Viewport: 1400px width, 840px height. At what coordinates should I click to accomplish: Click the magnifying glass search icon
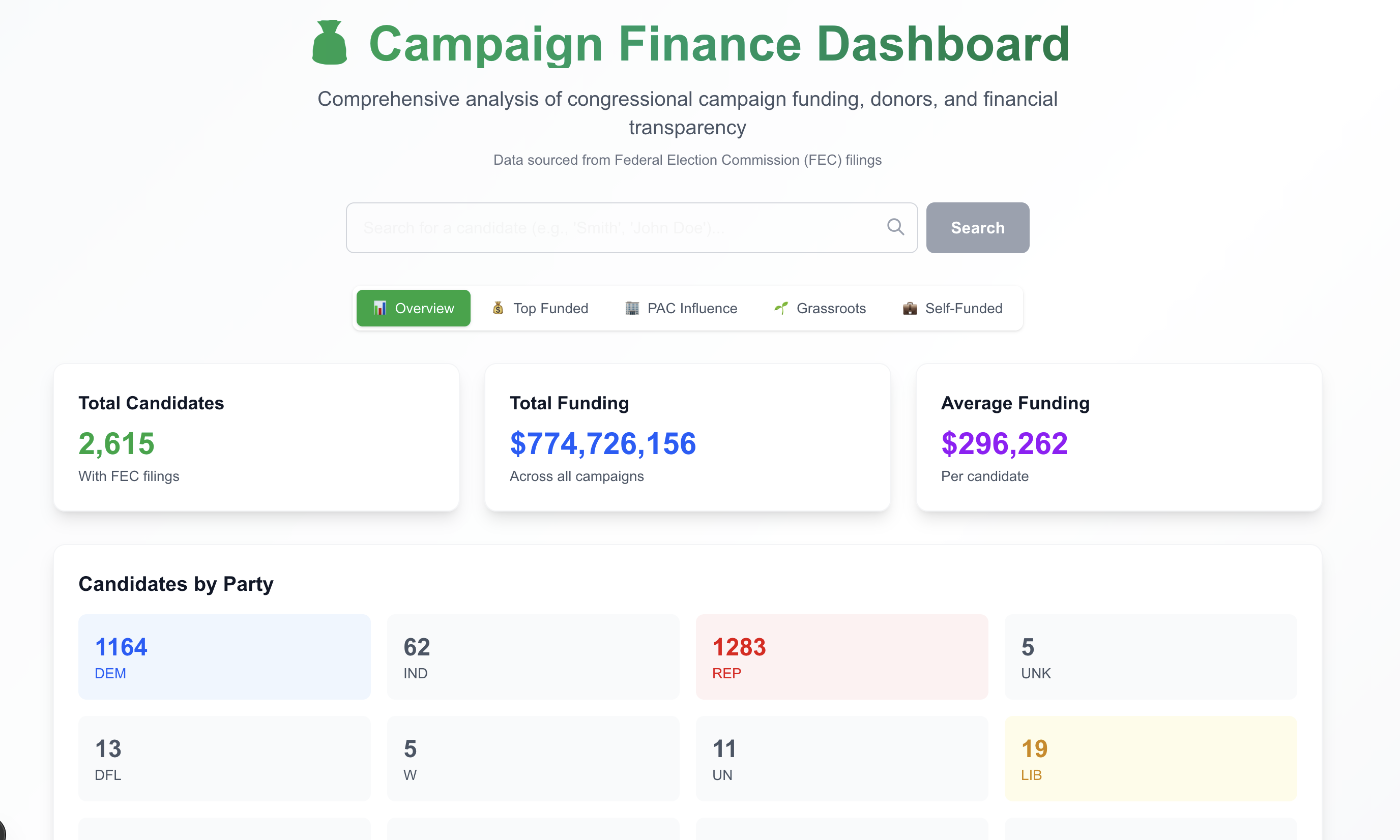coord(895,227)
